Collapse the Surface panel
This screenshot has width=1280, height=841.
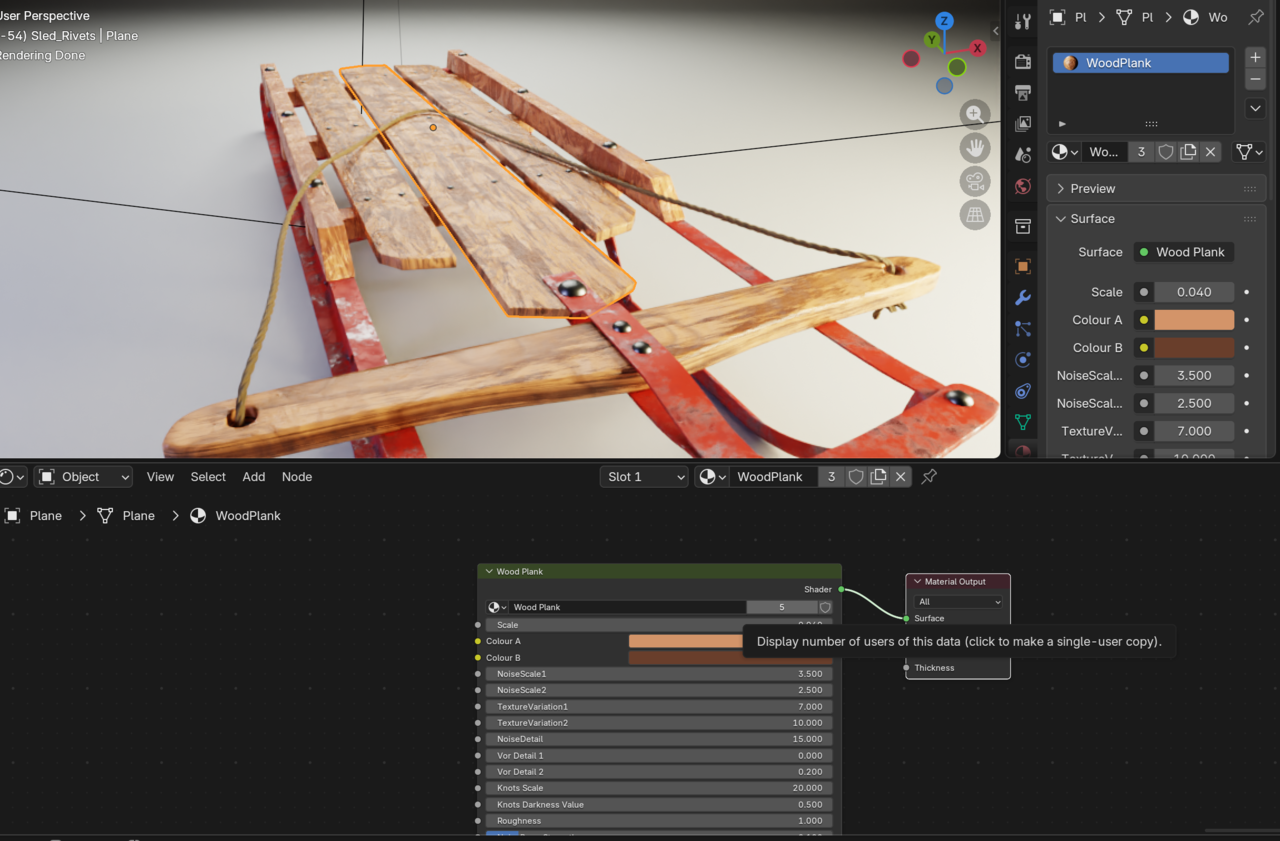1092,218
